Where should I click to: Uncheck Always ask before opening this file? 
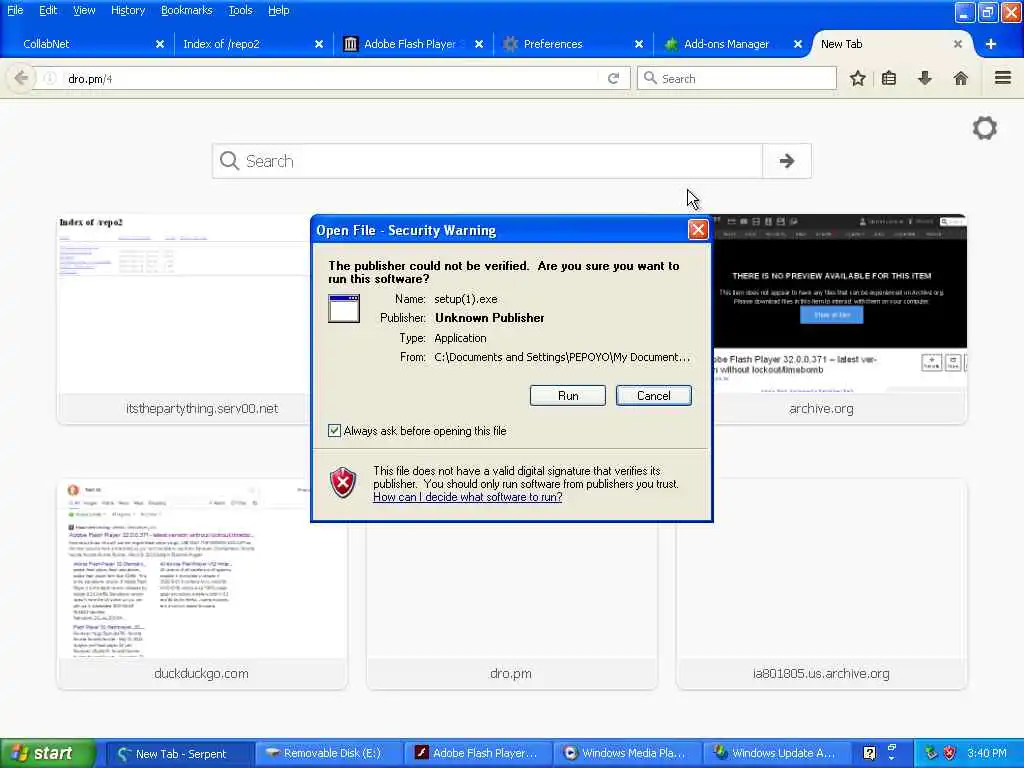(x=334, y=430)
